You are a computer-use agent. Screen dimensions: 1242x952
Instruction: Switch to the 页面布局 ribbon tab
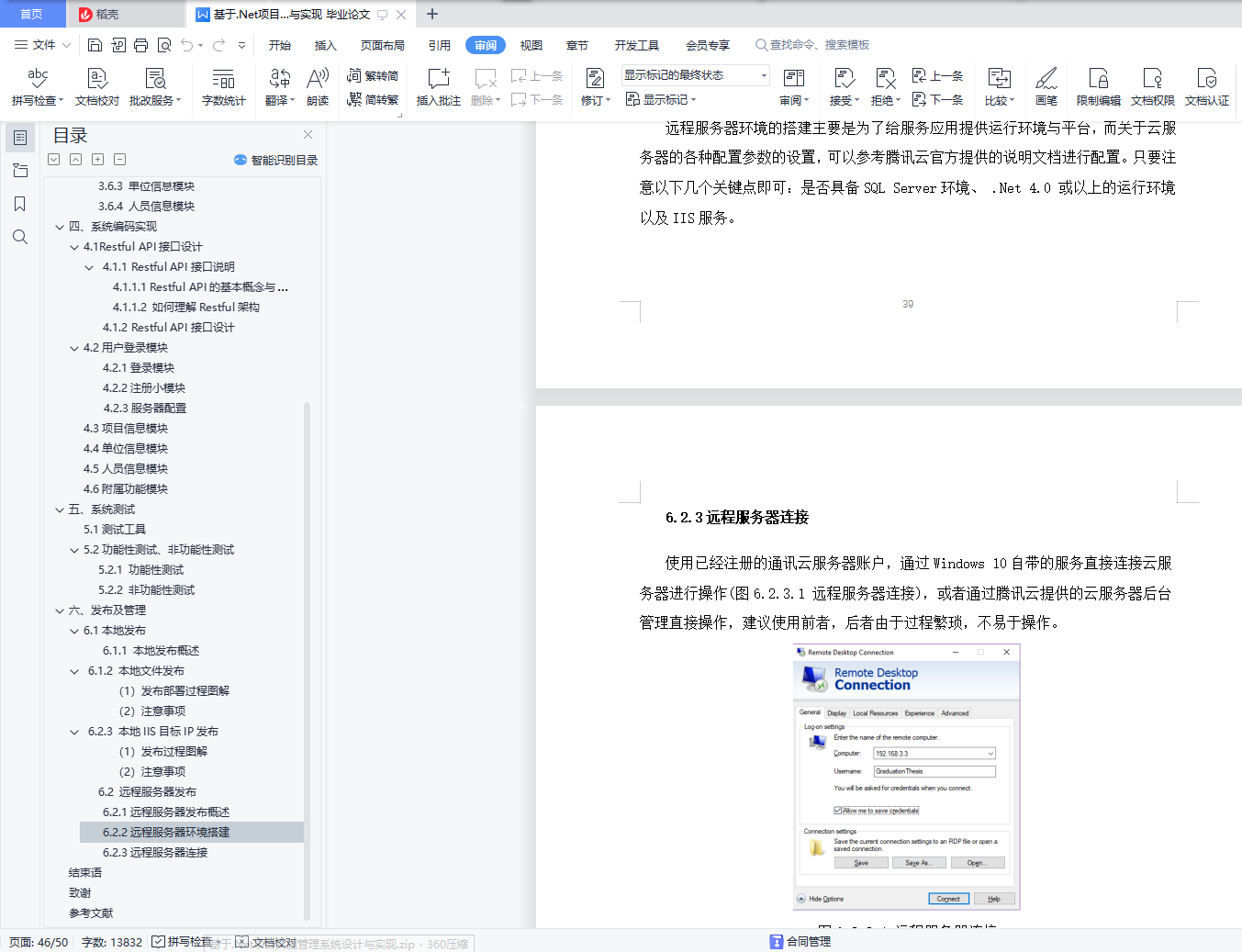tap(383, 45)
